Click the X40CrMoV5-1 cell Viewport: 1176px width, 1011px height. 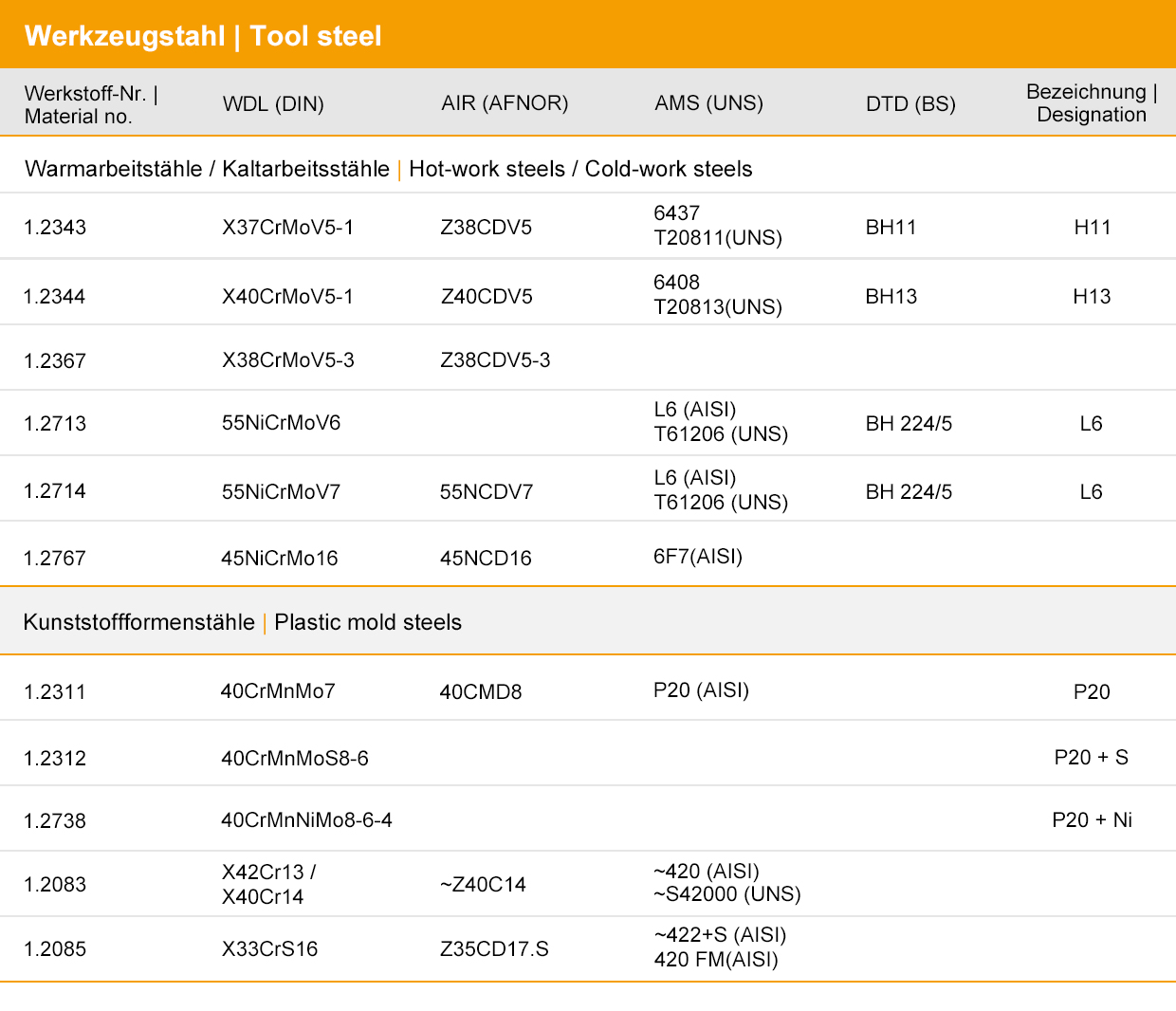(x=287, y=297)
